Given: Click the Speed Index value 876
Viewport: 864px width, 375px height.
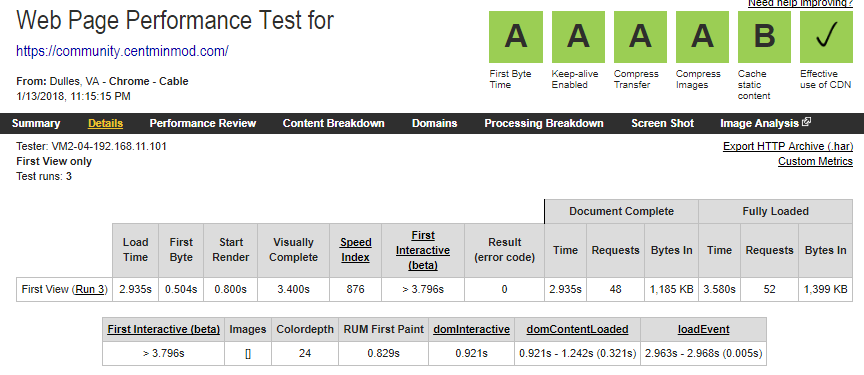Looking at the screenshot, I should click(x=355, y=289).
